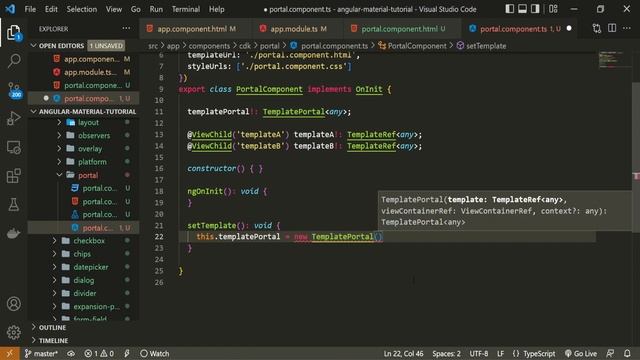Image resolution: width=640 pixels, height=360 pixels.
Task: Switch to the app.module.ts tab
Action: (297, 29)
